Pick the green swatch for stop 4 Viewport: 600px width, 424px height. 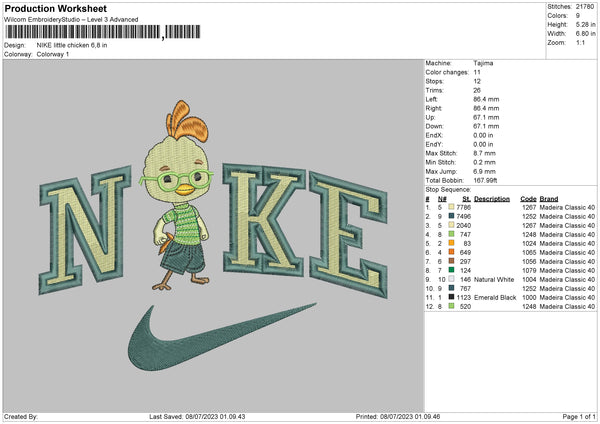click(x=451, y=234)
